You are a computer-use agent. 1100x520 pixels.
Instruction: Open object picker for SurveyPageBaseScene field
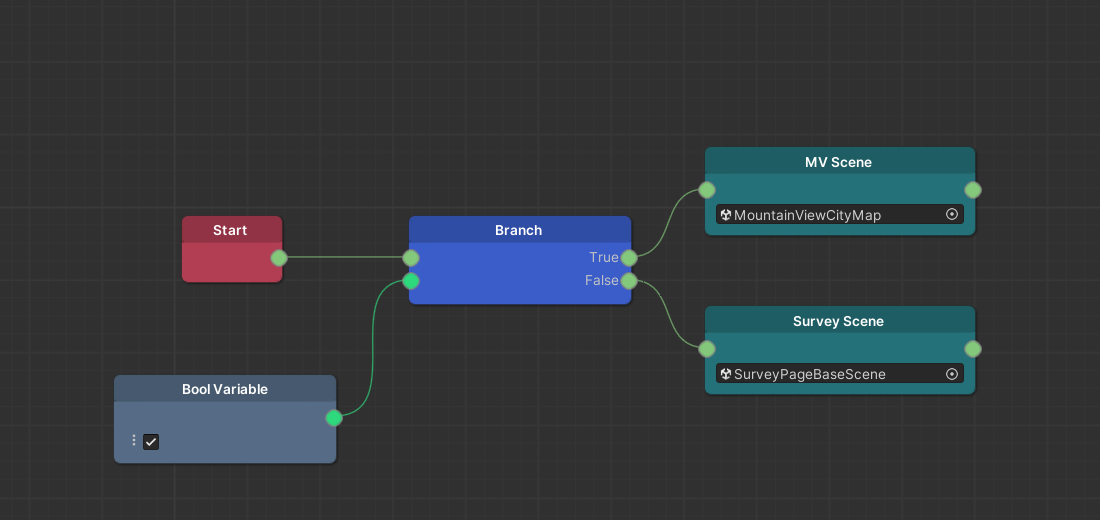click(x=952, y=374)
